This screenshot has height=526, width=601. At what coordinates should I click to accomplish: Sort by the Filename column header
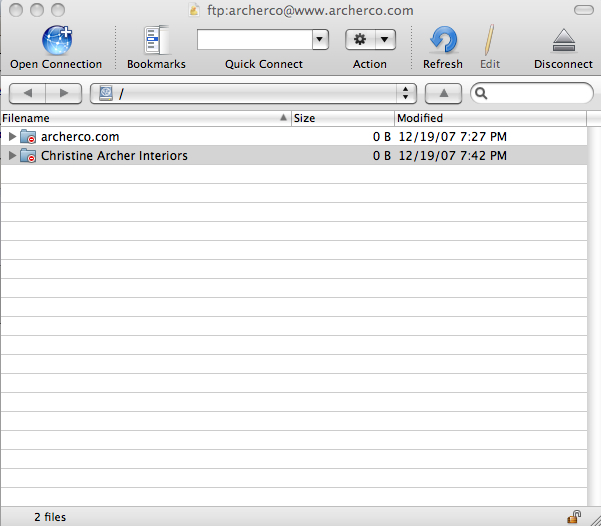(x=146, y=118)
